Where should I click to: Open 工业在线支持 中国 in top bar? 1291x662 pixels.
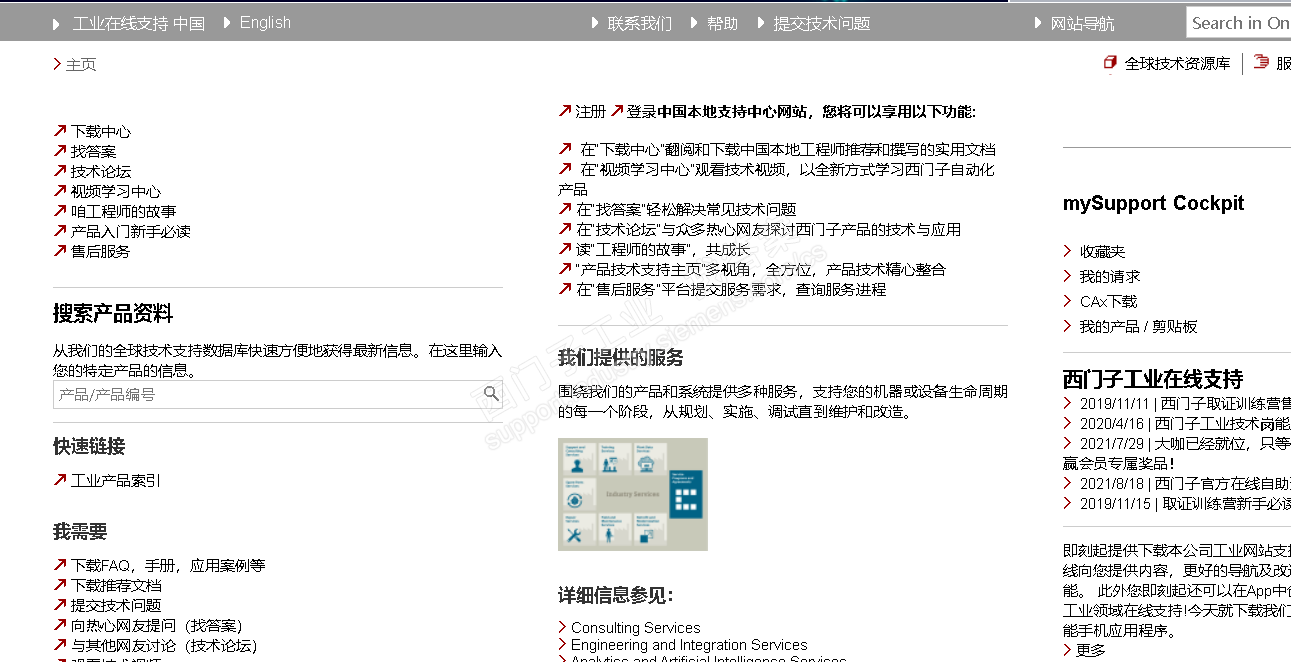click(139, 23)
